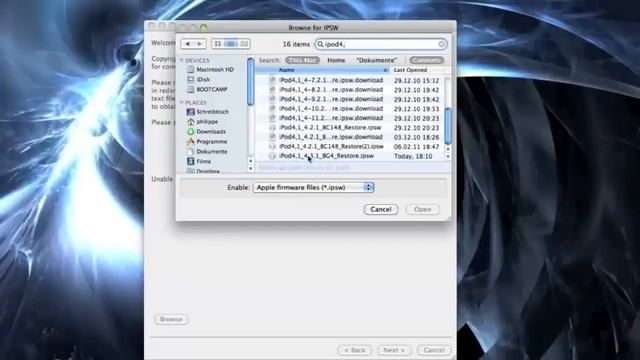
Task: Collapse the DEVICES sidebar section
Action: [182, 60]
